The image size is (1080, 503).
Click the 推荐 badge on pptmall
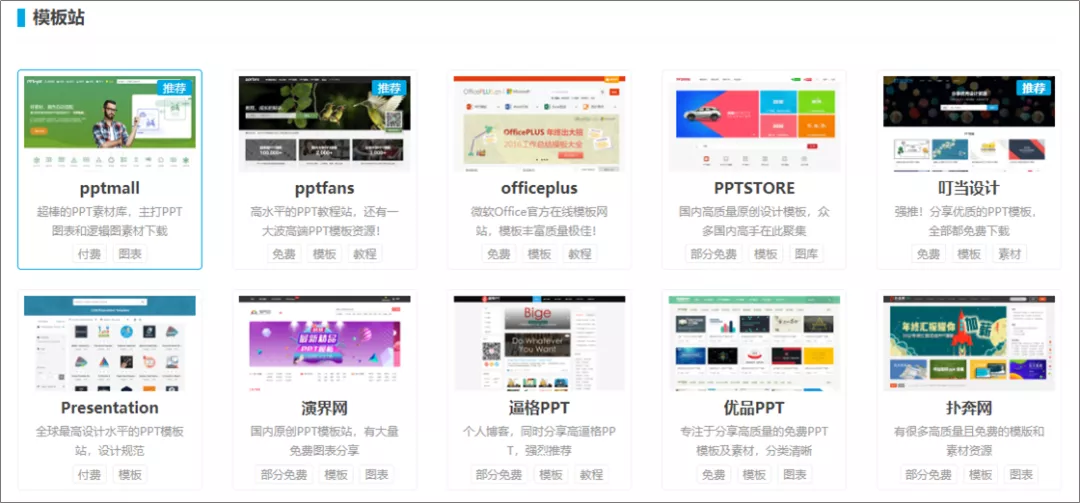[174, 88]
